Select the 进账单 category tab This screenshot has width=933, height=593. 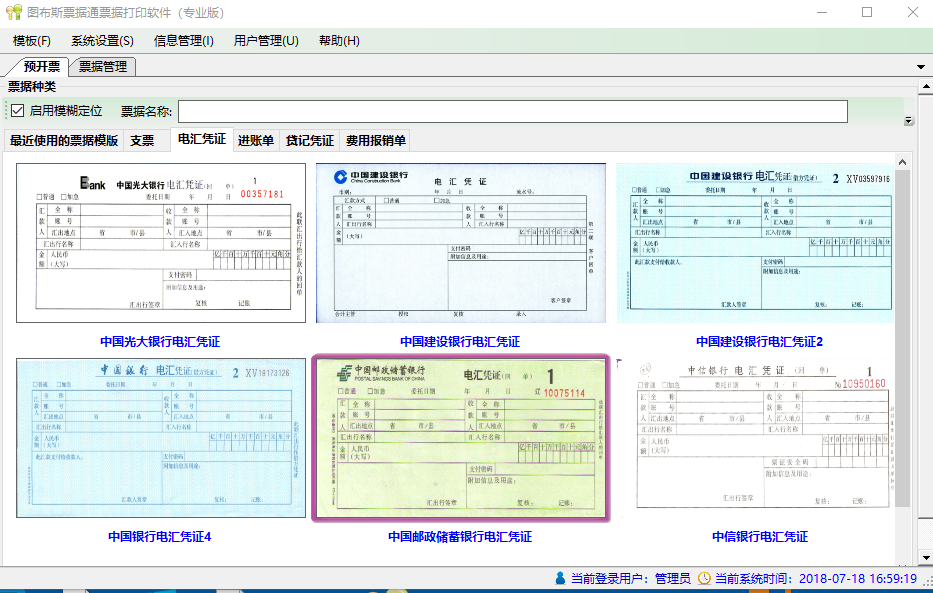pyautogui.click(x=256, y=141)
